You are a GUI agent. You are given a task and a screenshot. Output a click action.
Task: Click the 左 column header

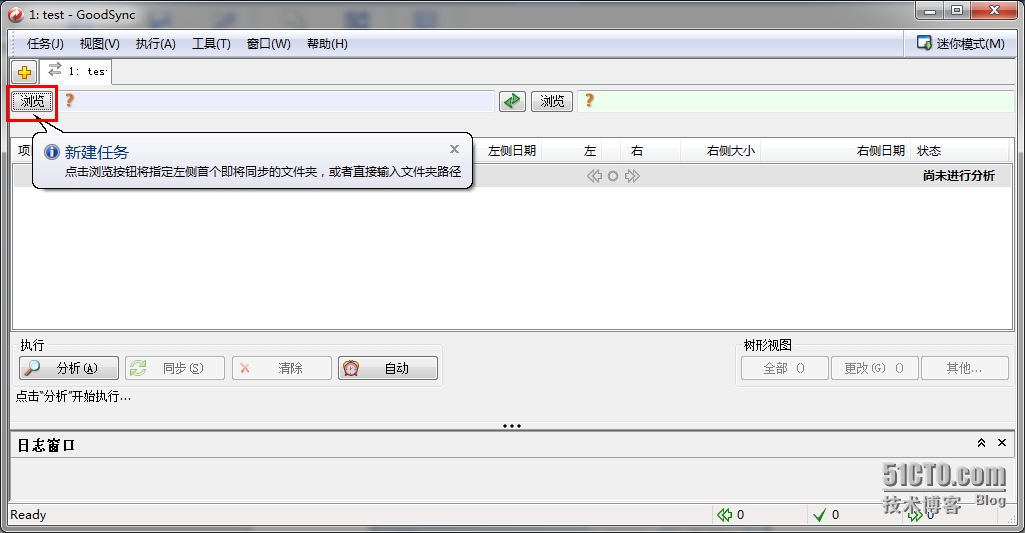(590, 151)
